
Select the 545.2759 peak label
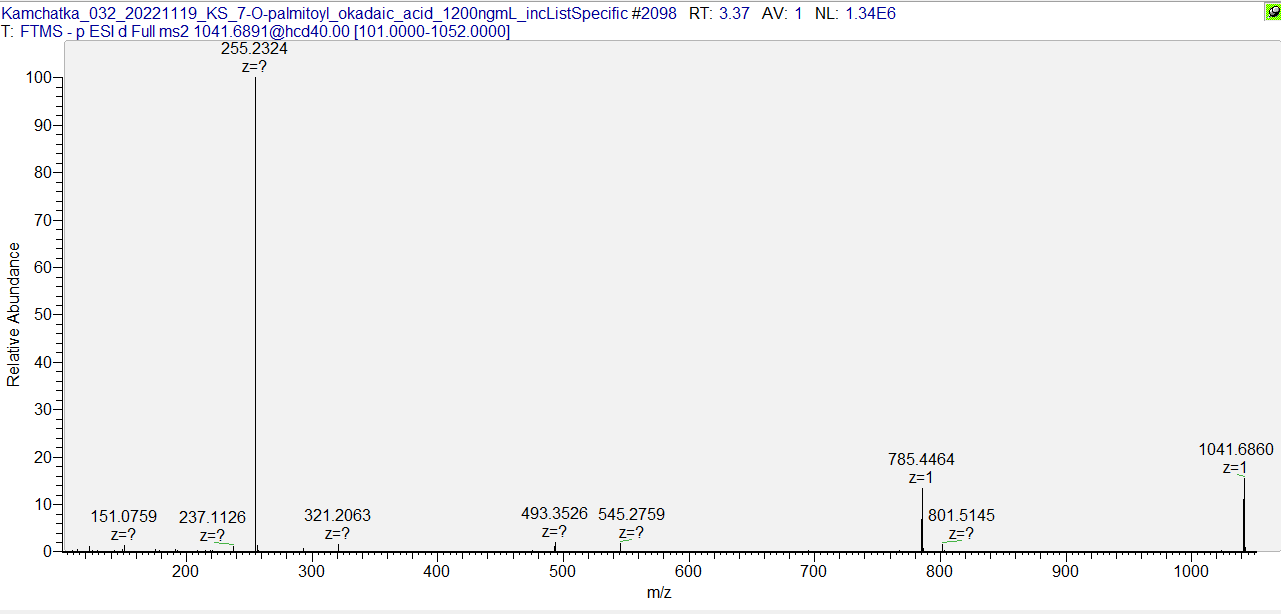click(x=631, y=515)
